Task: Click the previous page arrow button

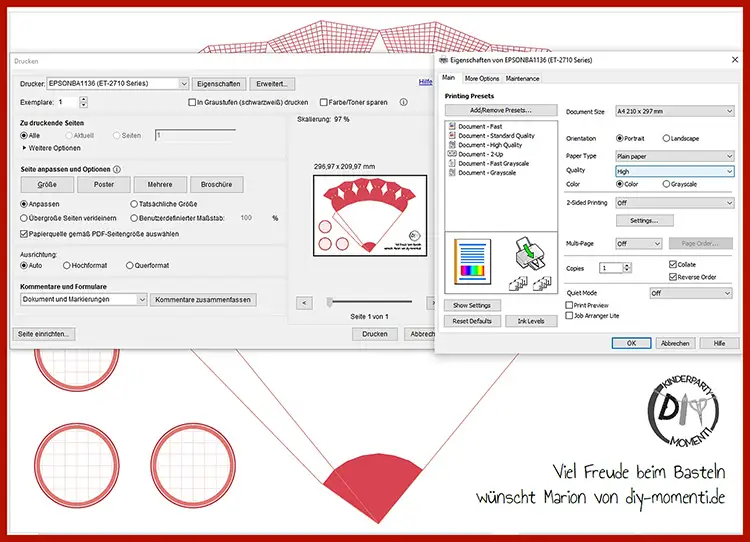Action: [304, 302]
